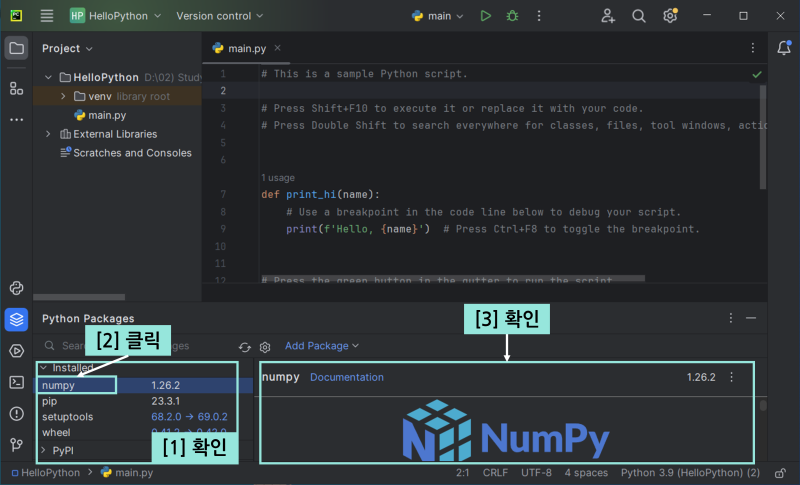Open the Python Packages tool window icon

click(16, 319)
